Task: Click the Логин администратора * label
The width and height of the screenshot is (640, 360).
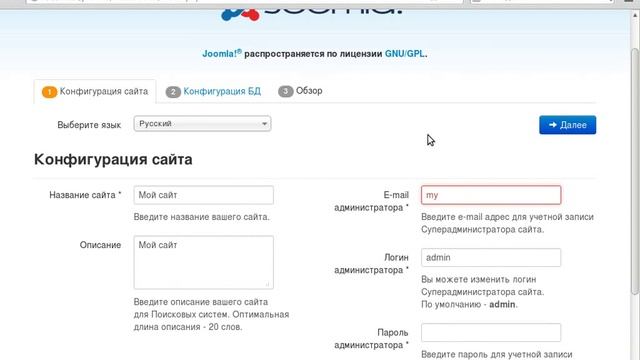Action: [371, 264]
